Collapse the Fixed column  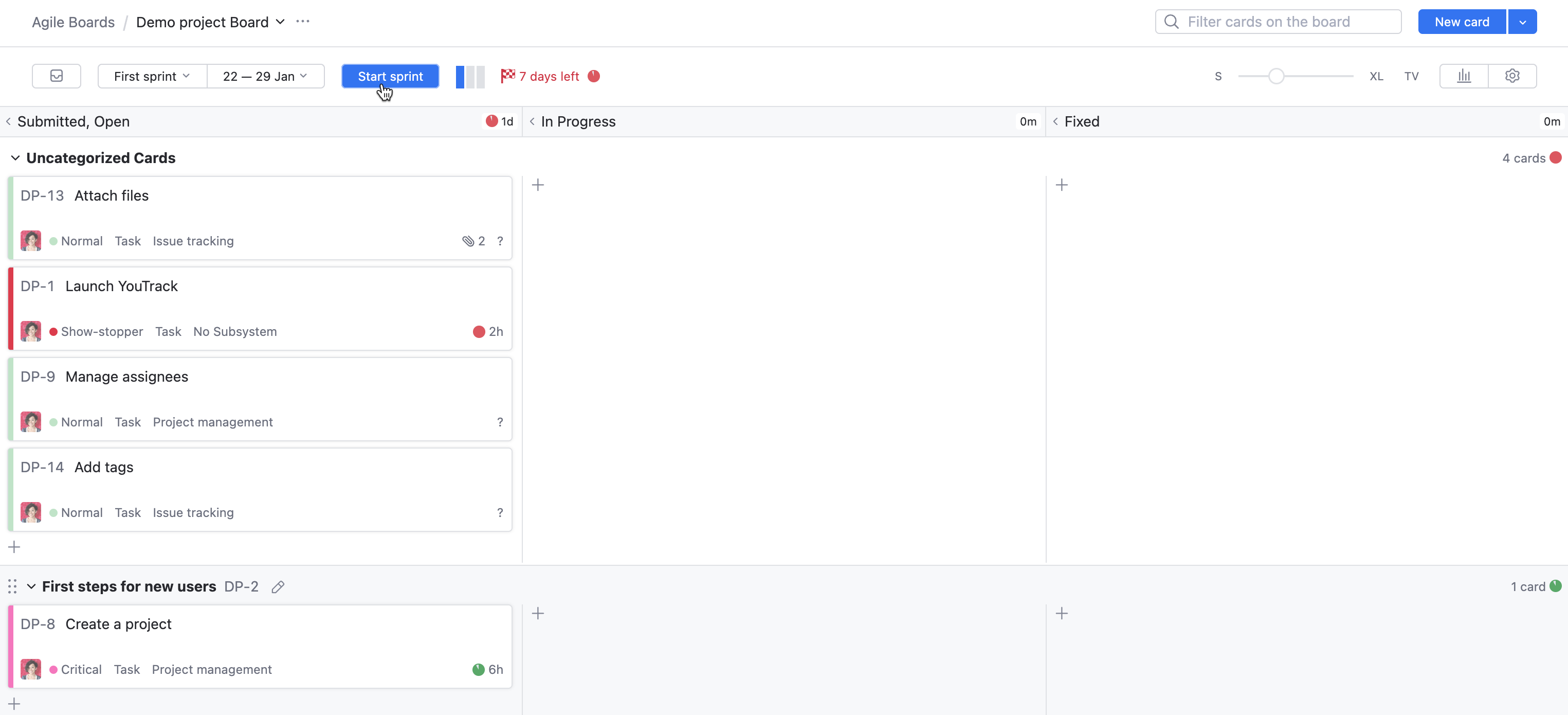[1055, 121]
